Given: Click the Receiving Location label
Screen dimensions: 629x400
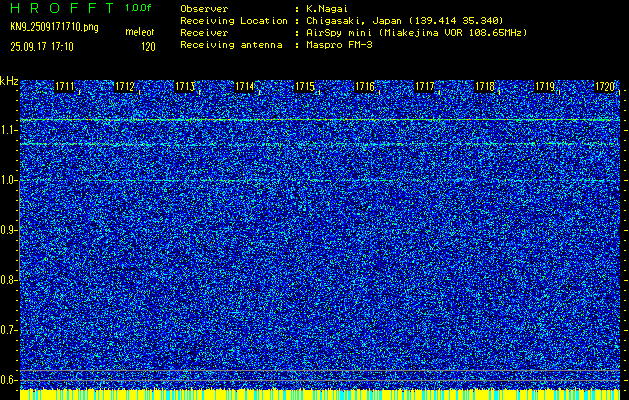Looking at the screenshot, I should [x=234, y=20].
